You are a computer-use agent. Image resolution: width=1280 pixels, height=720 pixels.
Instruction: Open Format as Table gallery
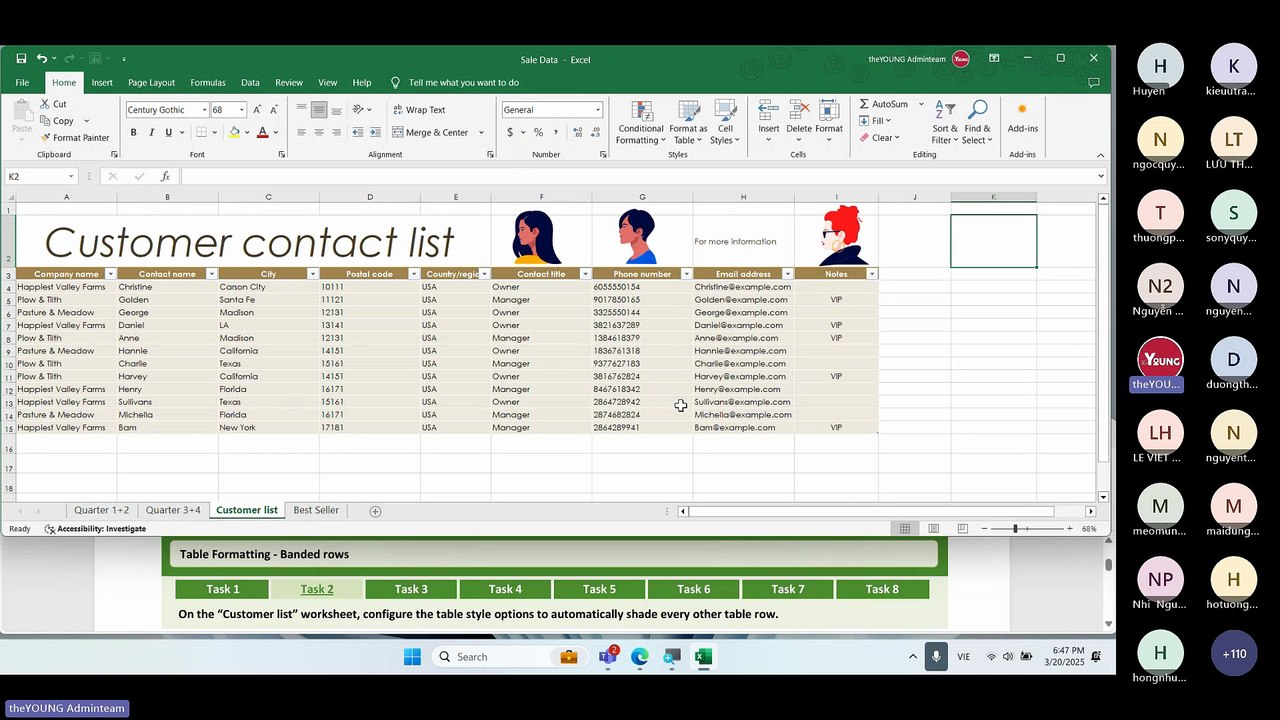688,122
